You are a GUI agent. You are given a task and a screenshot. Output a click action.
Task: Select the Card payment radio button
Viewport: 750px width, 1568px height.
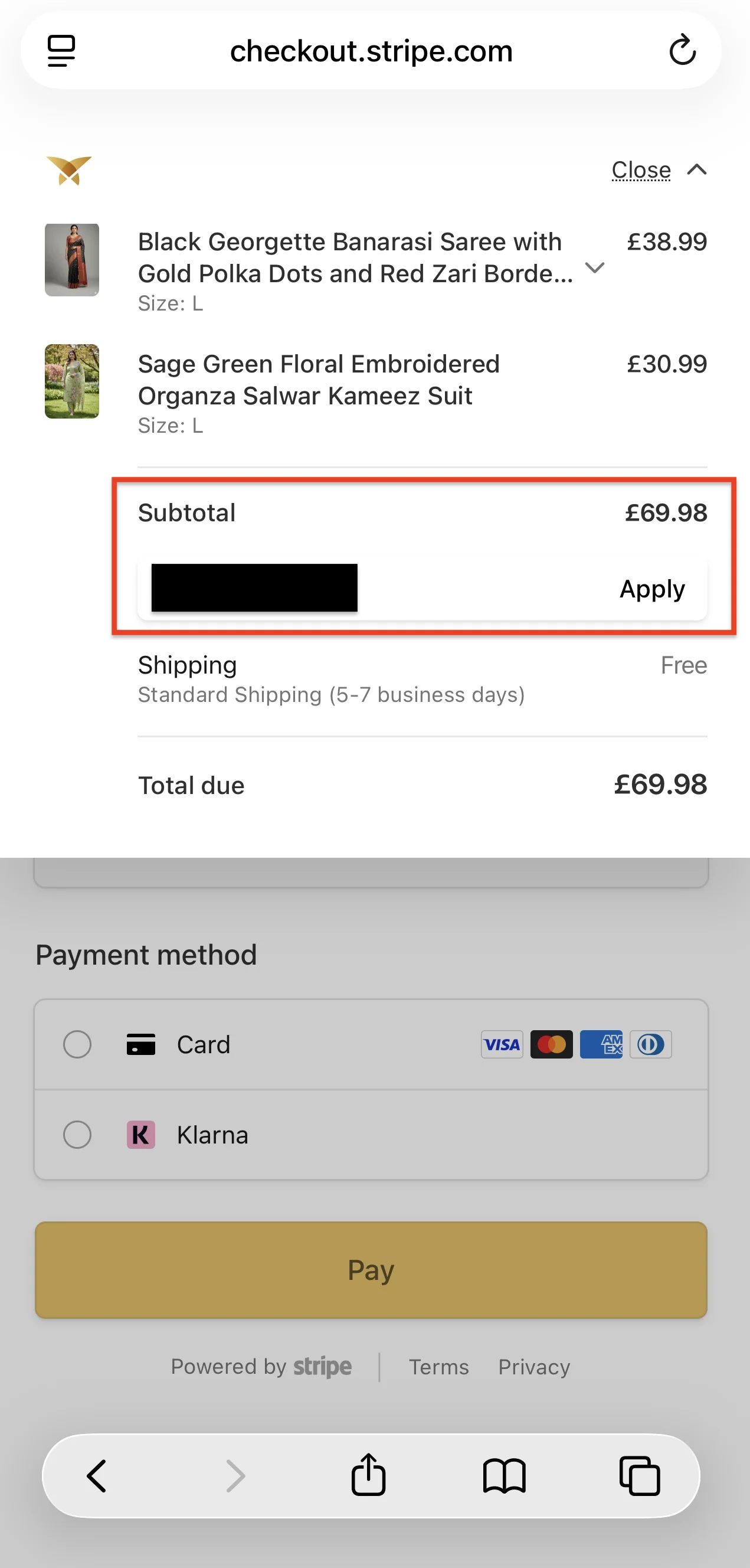coord(77,1044)
